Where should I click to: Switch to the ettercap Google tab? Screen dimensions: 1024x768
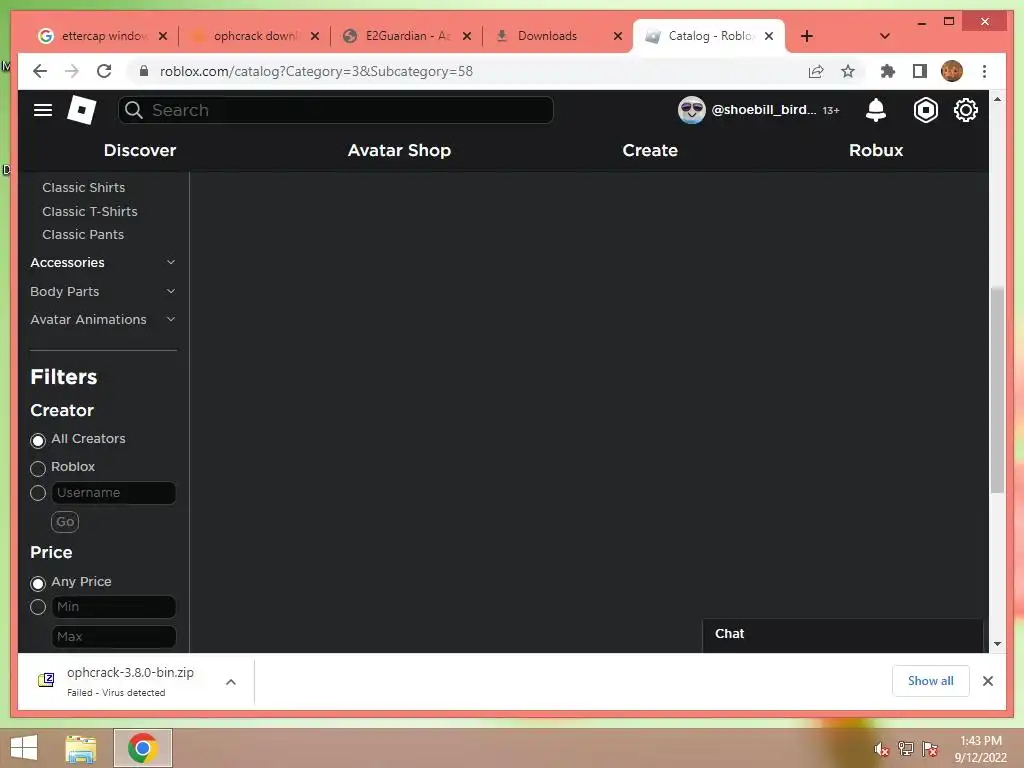click(x=102, y=36)
